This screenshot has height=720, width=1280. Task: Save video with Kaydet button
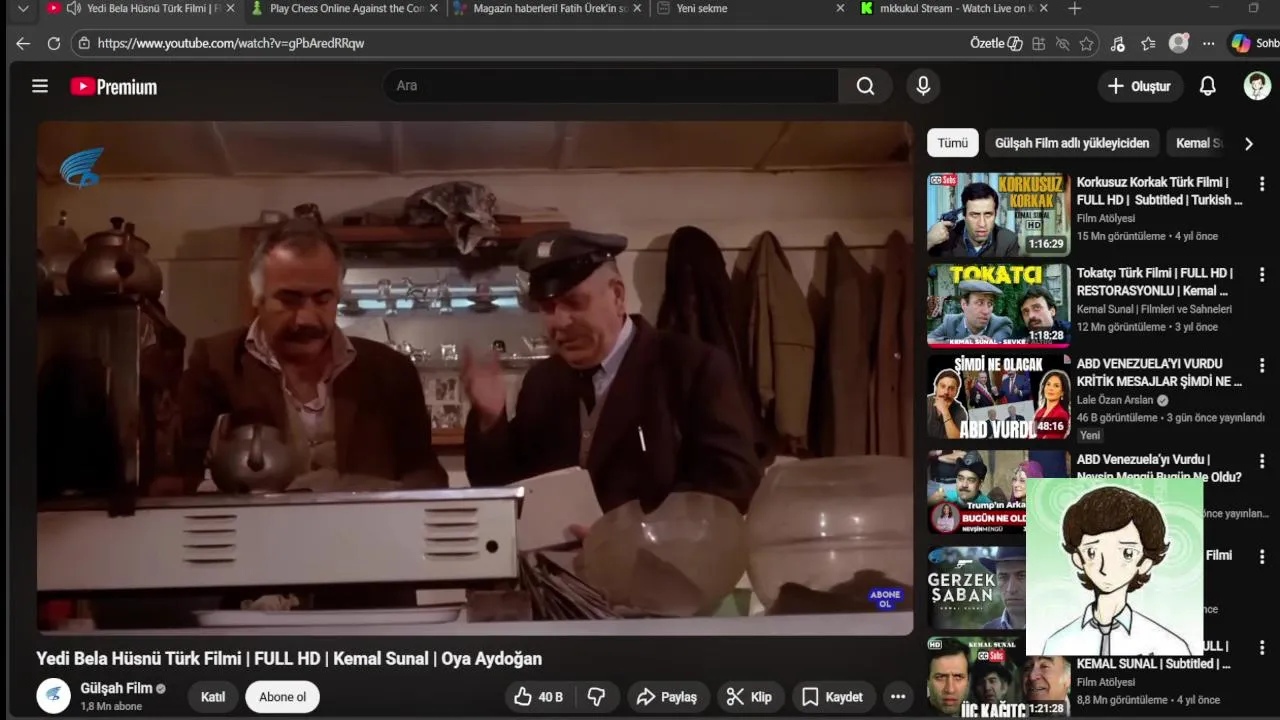coord(833,697)
